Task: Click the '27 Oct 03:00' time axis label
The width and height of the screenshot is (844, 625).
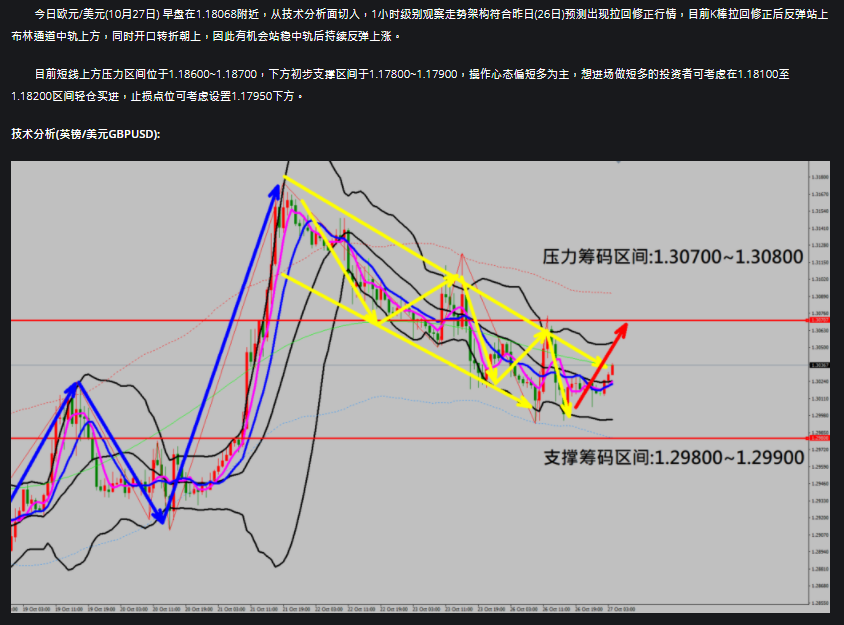Action: point(621,609)
